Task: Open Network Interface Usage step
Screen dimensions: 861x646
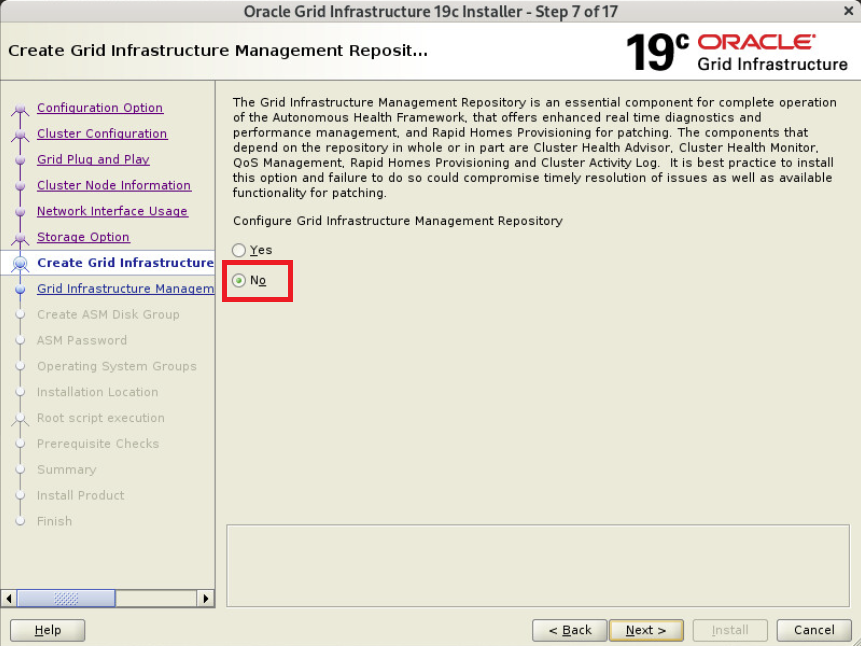Action: (113, 211)
